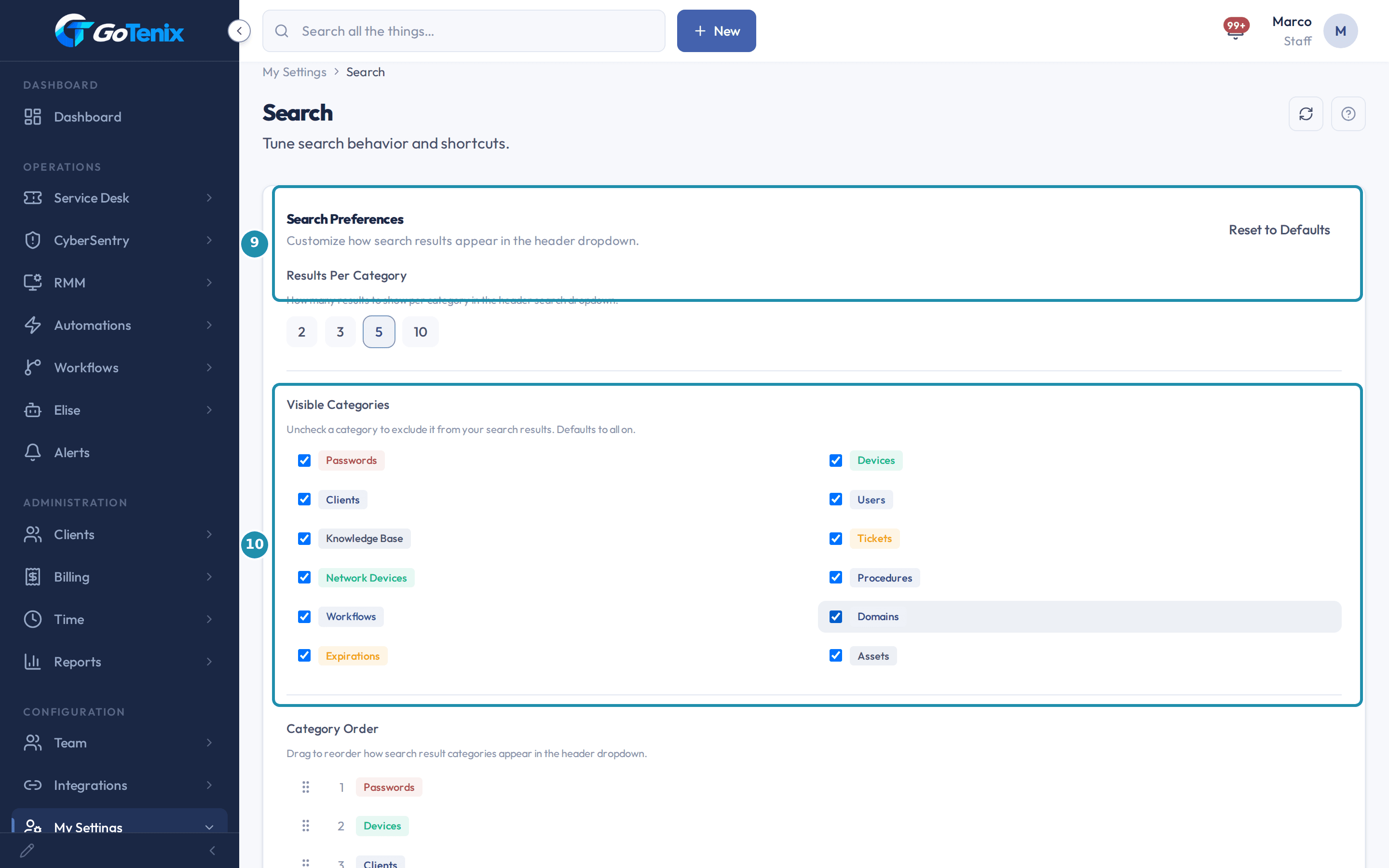Click the refresh icon button
Screen dimensions: 1389x868
[1306, 114]
